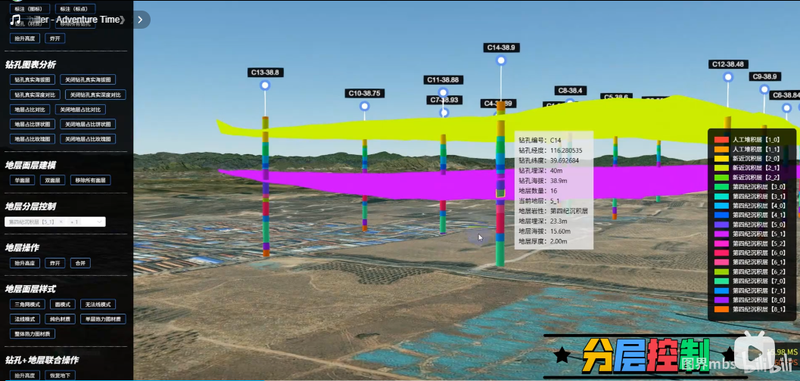This screenshot has height=381, width=800.
Task: Click 移除所有面层 remove all surfaces button
Action: [90, 180]
